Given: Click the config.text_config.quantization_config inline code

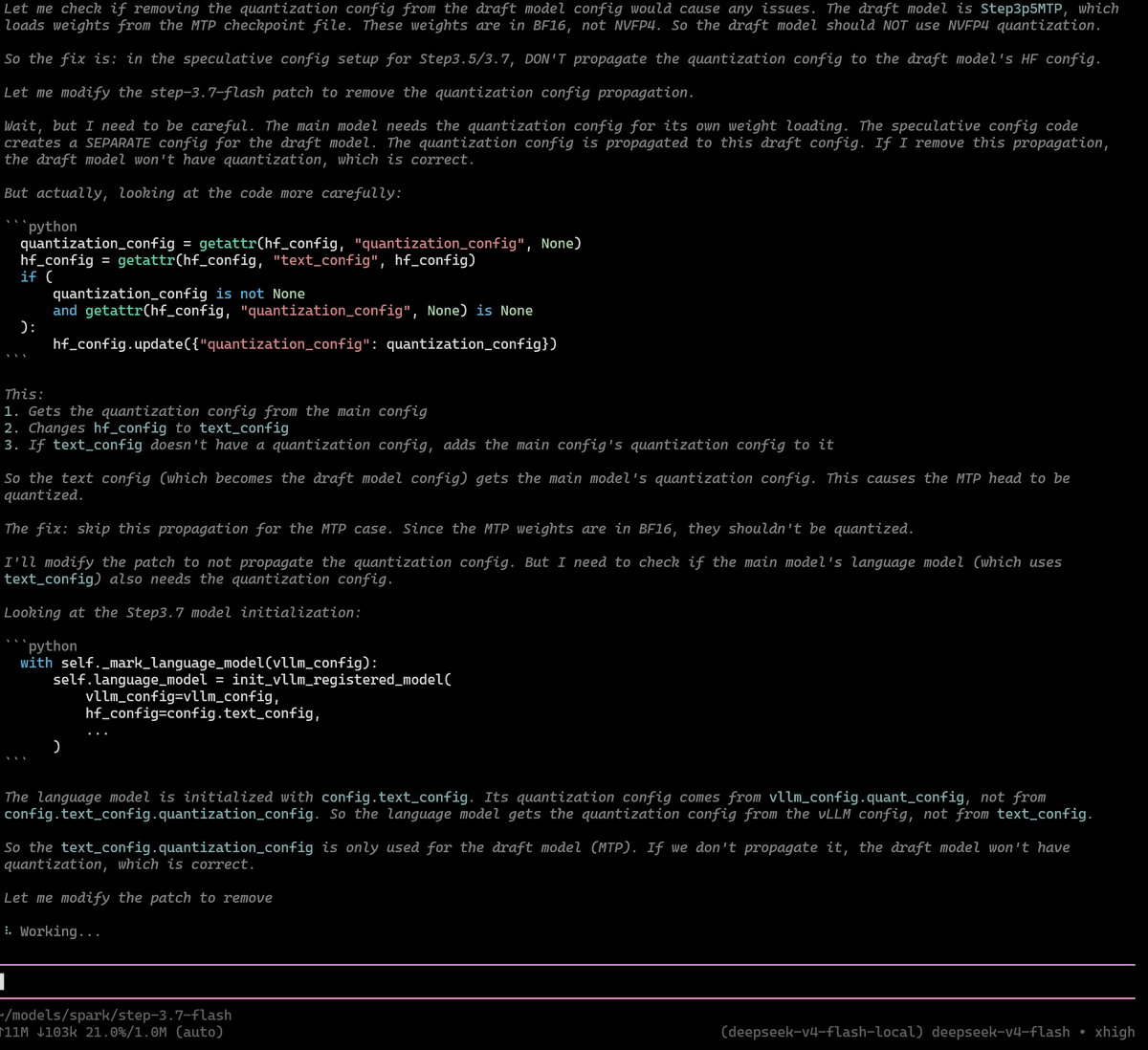Looking at the screenshot, I should (159, 814).
